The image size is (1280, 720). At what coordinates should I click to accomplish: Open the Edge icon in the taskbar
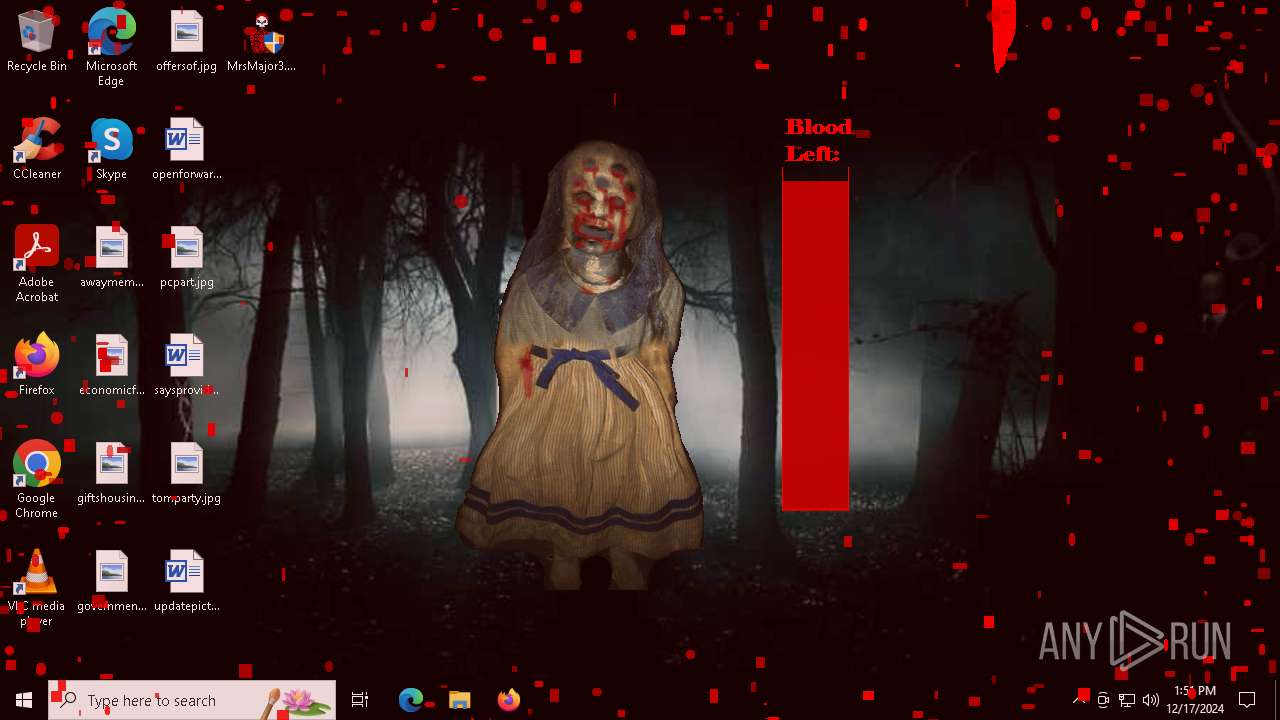point(411,700)
